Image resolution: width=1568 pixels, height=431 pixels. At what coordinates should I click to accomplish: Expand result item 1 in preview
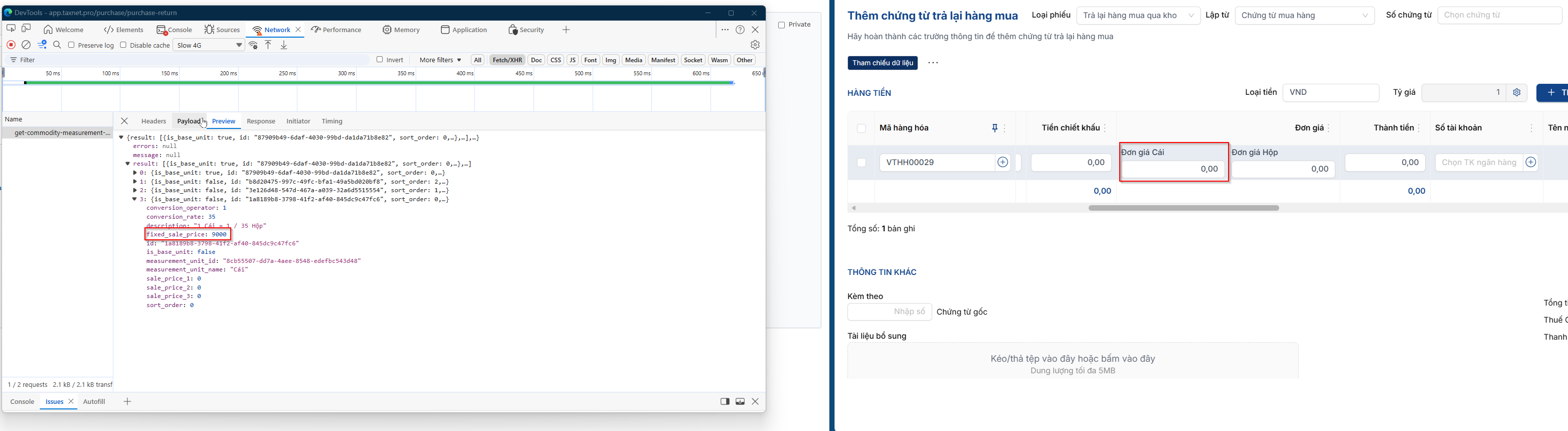pos(135,182)
